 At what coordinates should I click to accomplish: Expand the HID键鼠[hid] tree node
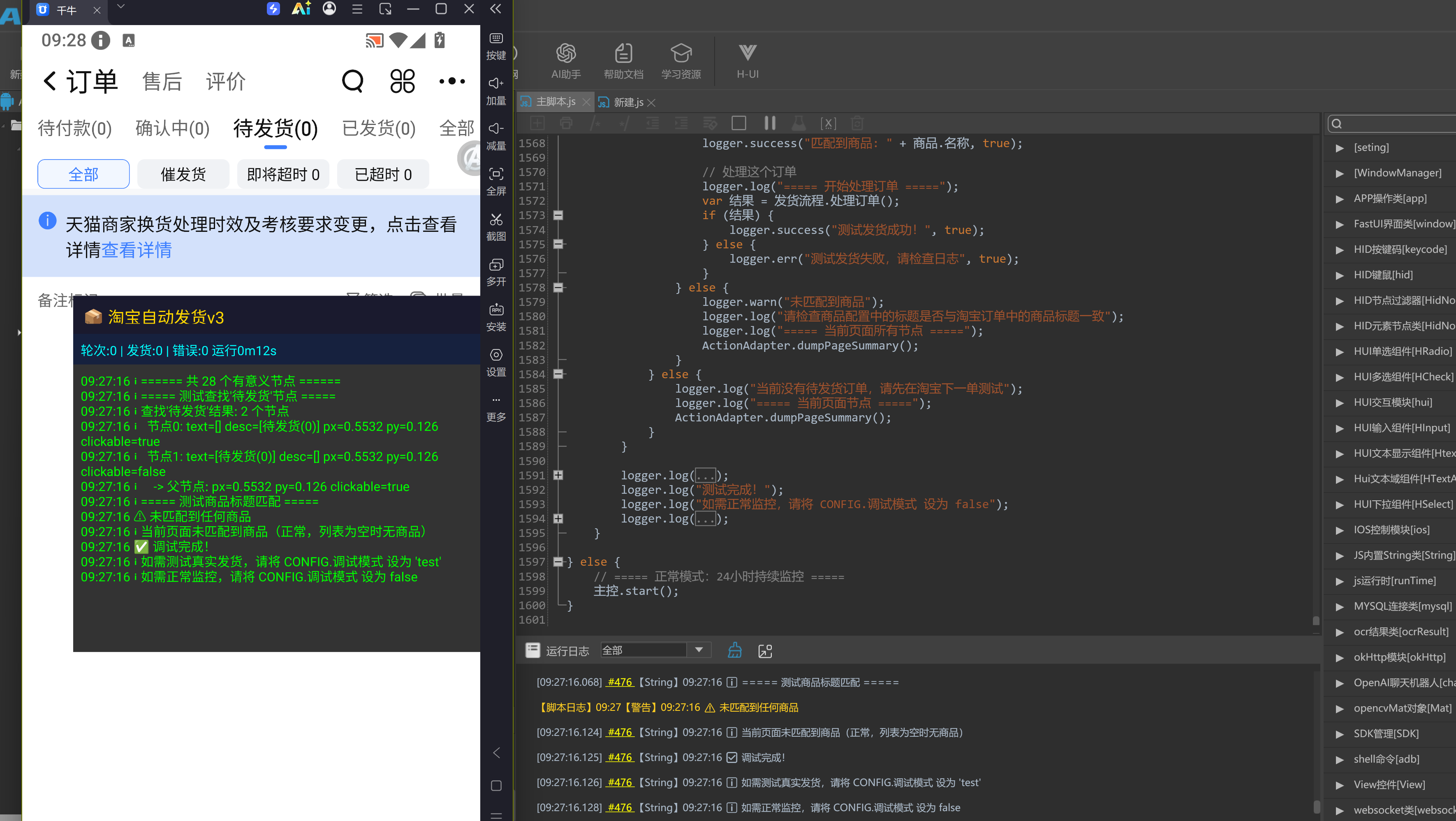(x=1339, y=275)
